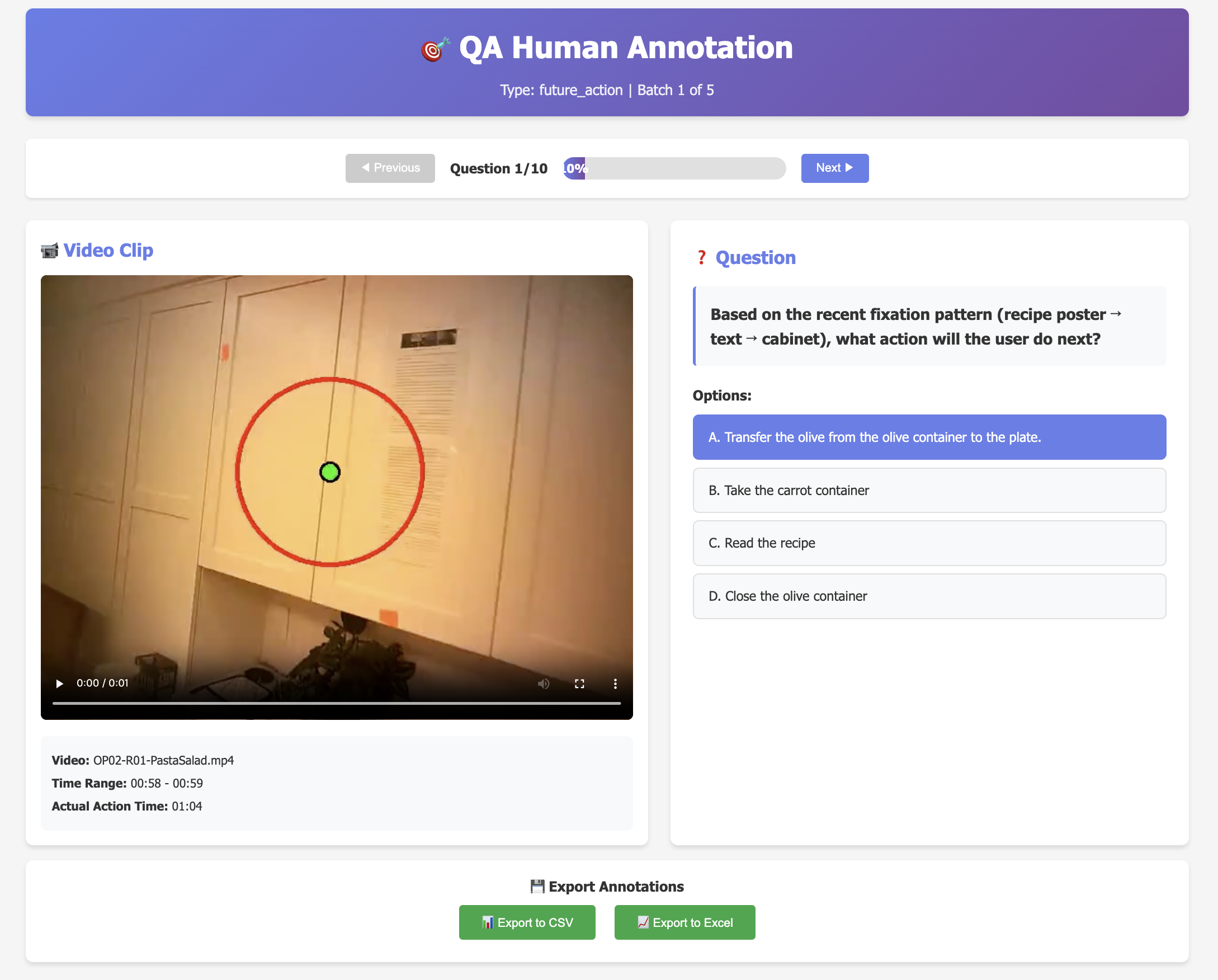Export annotations to CSV

click(x=527, y=922)
